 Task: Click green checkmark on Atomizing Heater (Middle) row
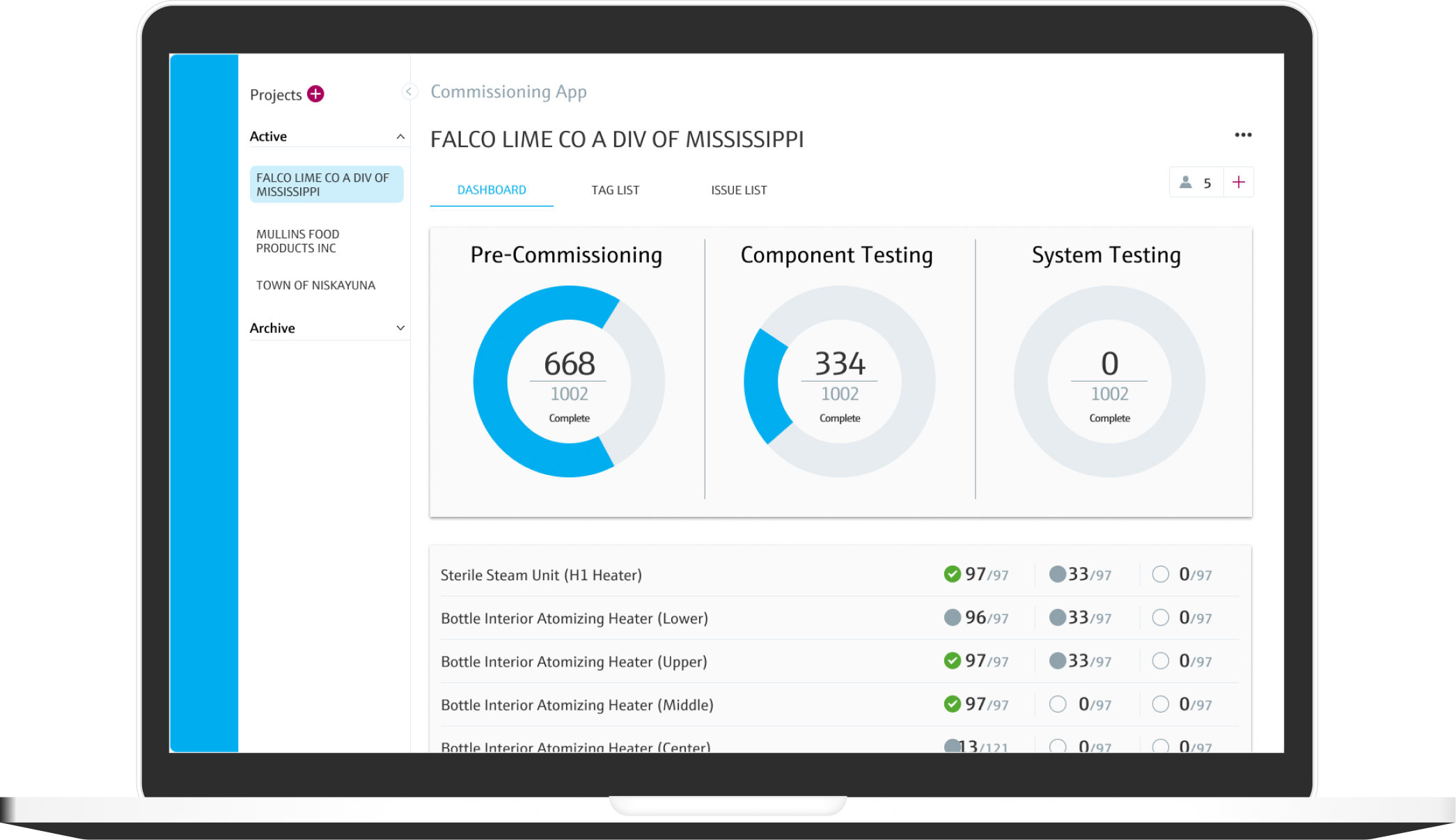[952, 703]
